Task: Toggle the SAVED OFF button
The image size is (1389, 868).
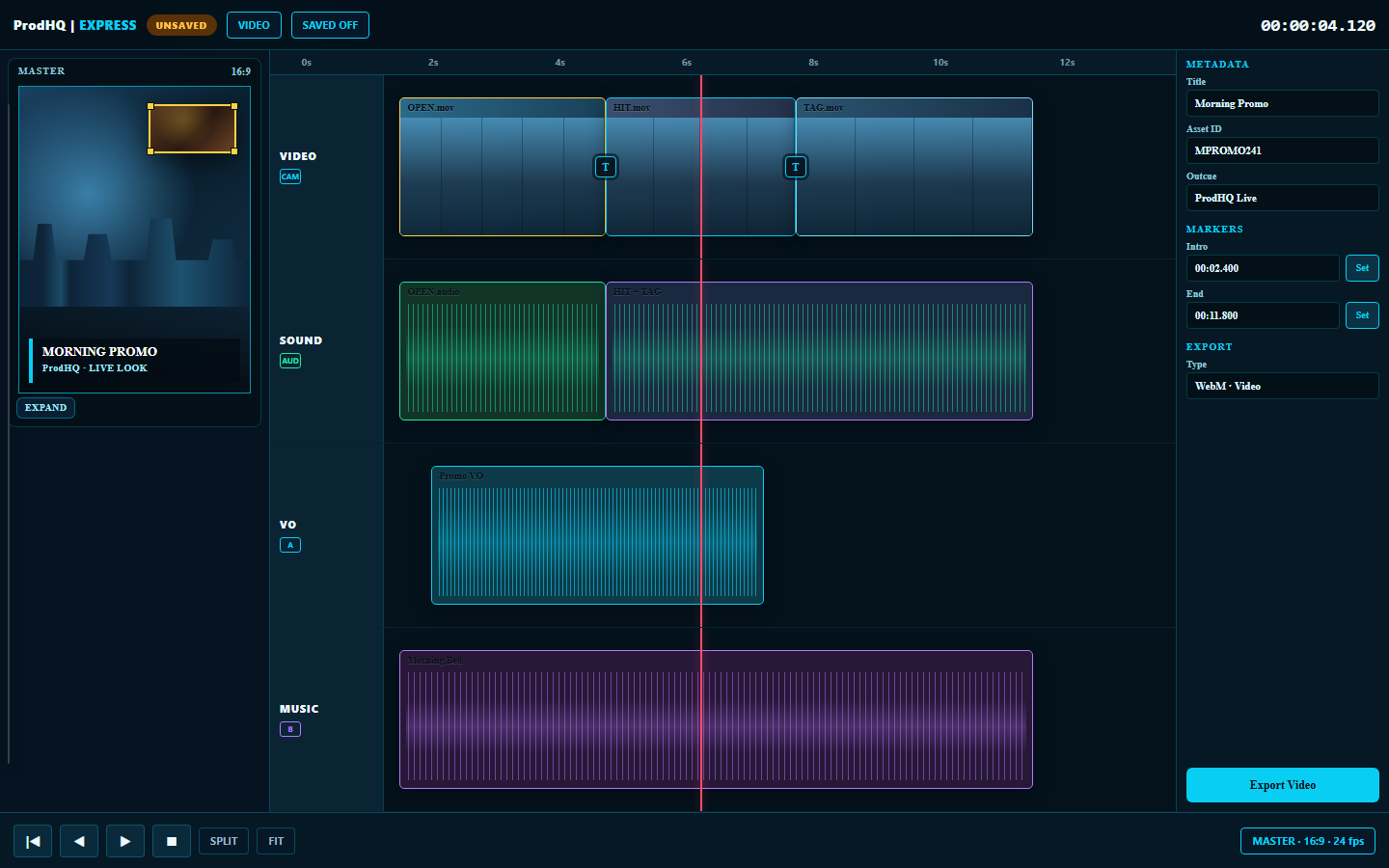Action: 330,25
